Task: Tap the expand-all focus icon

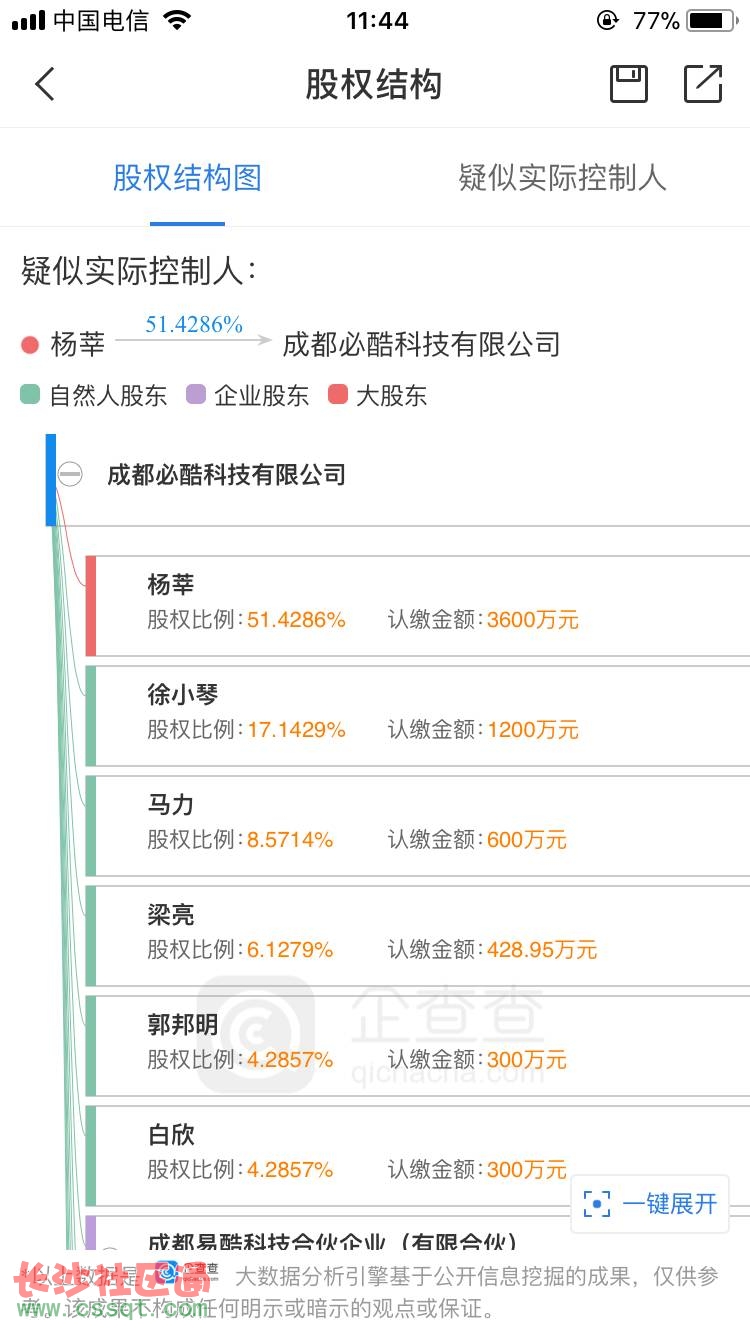Action: [597, 1204]
